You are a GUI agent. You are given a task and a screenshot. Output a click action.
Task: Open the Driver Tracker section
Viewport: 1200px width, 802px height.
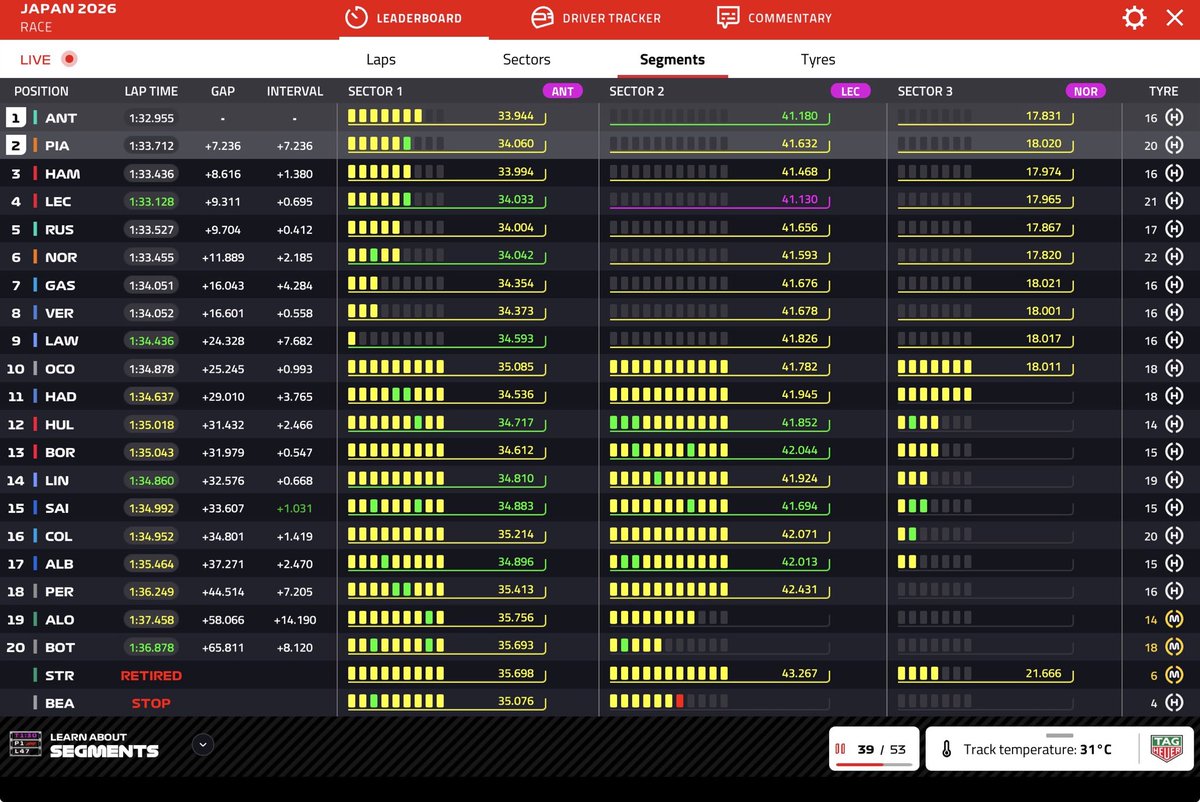596,18
